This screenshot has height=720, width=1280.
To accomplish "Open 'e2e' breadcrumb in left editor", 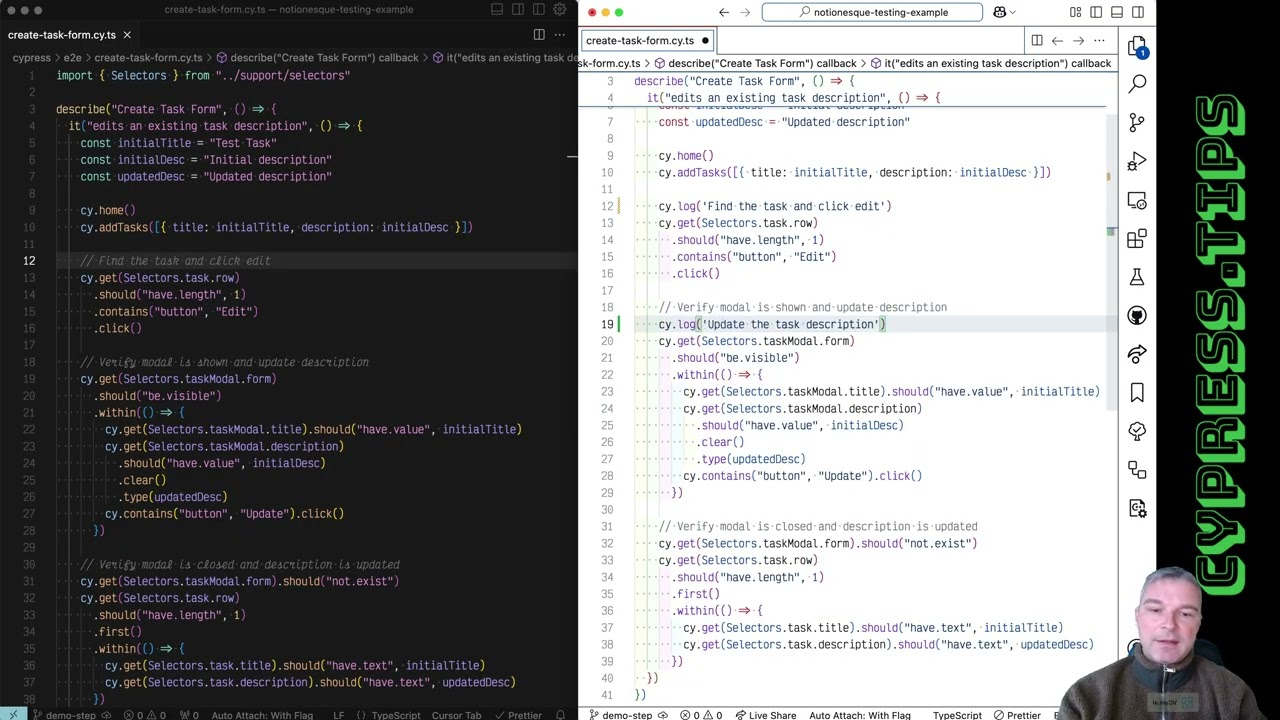I will (x=72, y=58).
